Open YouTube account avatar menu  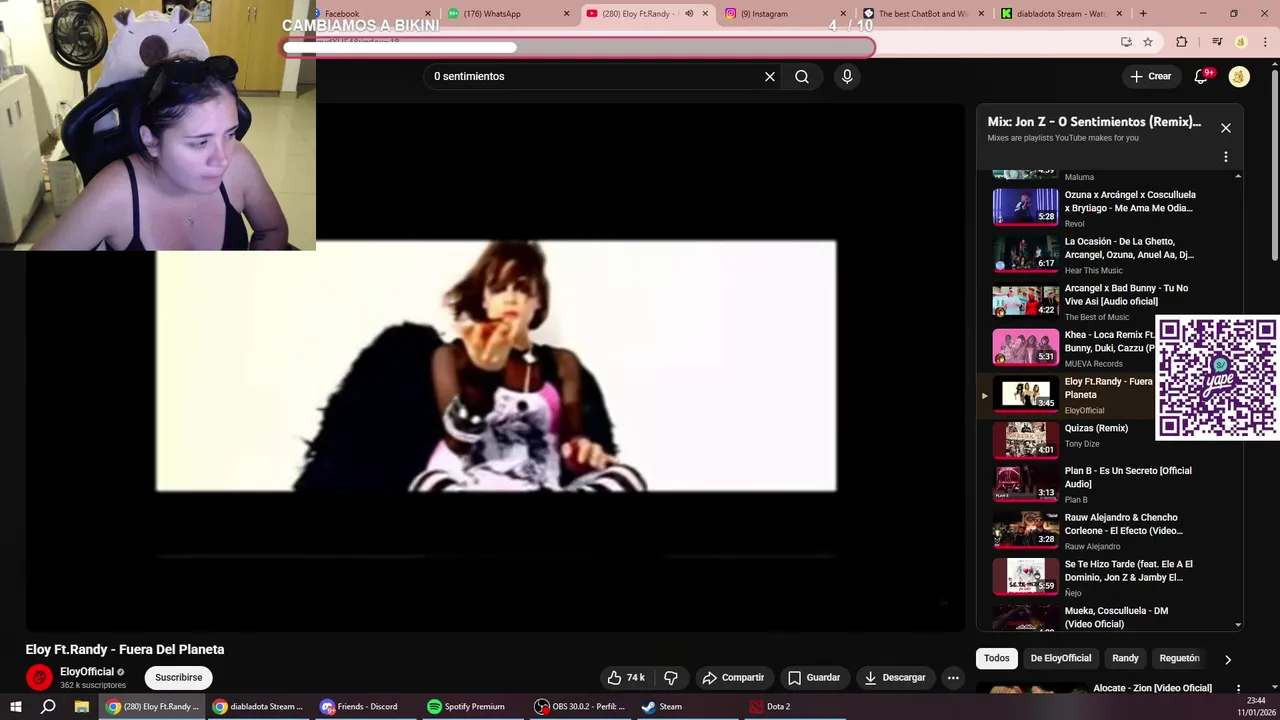pyautogui.click(x=1239, y=76)
